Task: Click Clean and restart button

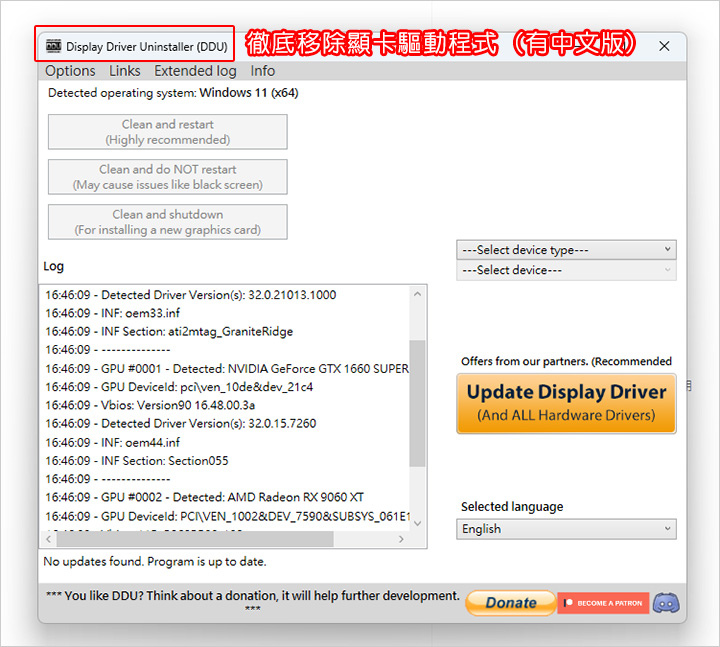Action: pyautogui.click(x=168, y=132)
